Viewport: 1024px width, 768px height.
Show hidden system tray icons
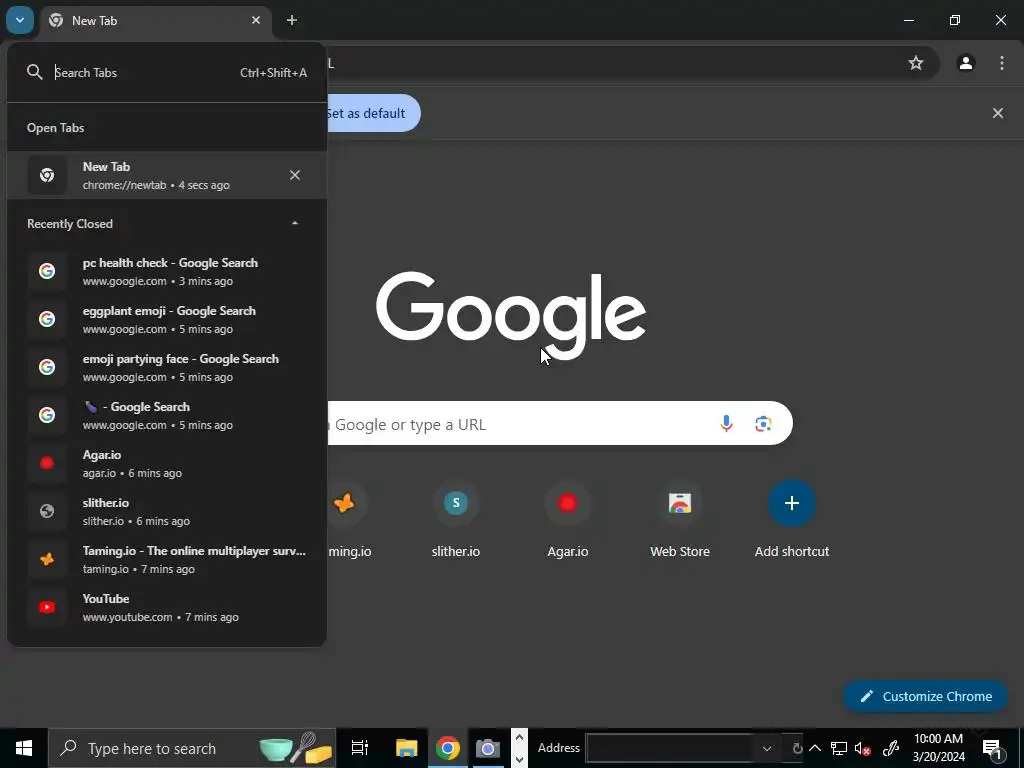[815, 748]
